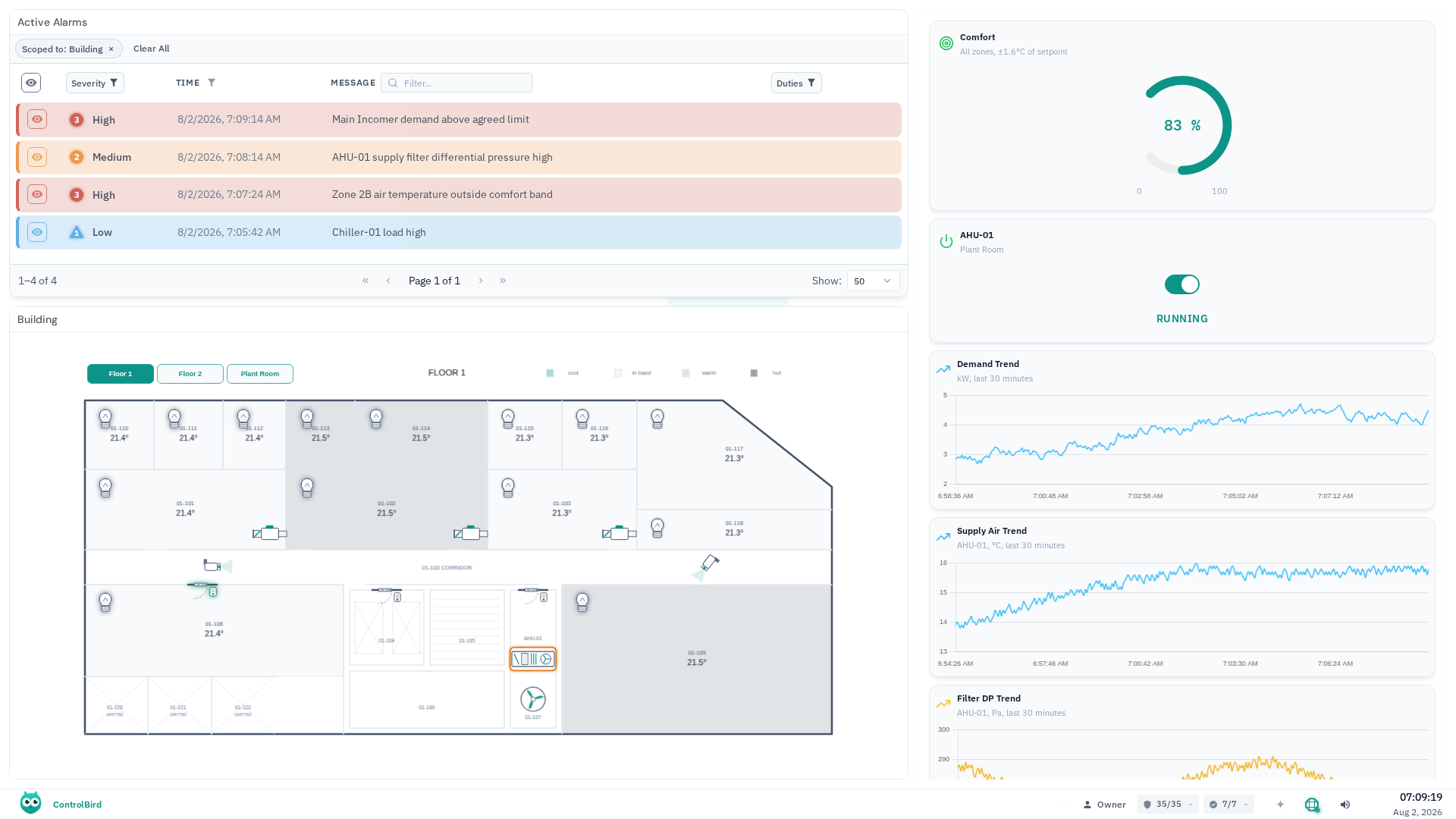Switch to the Plant Room tab
This screenshot has height=819, width=1456.
[260, 374]
